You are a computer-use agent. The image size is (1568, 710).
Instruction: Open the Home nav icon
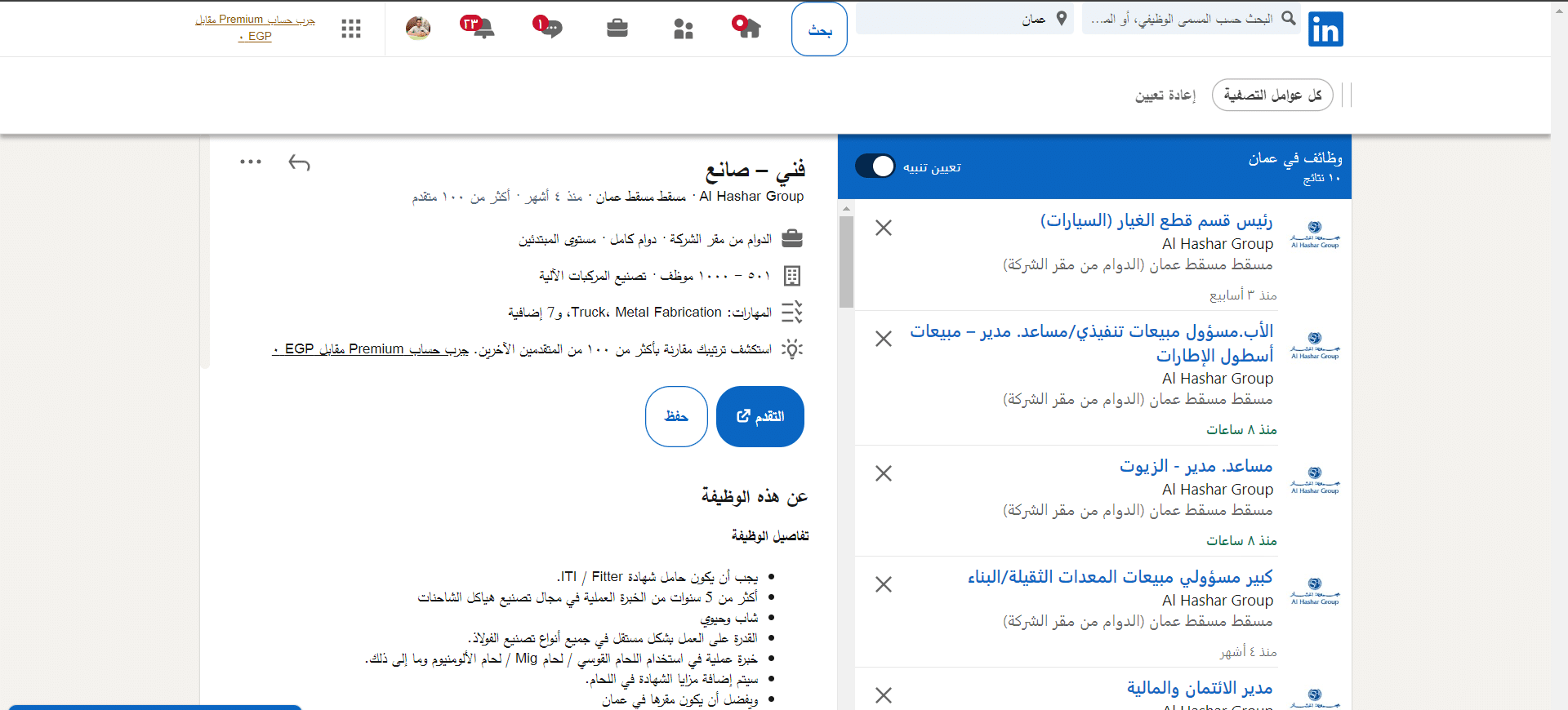click(746, 27)
